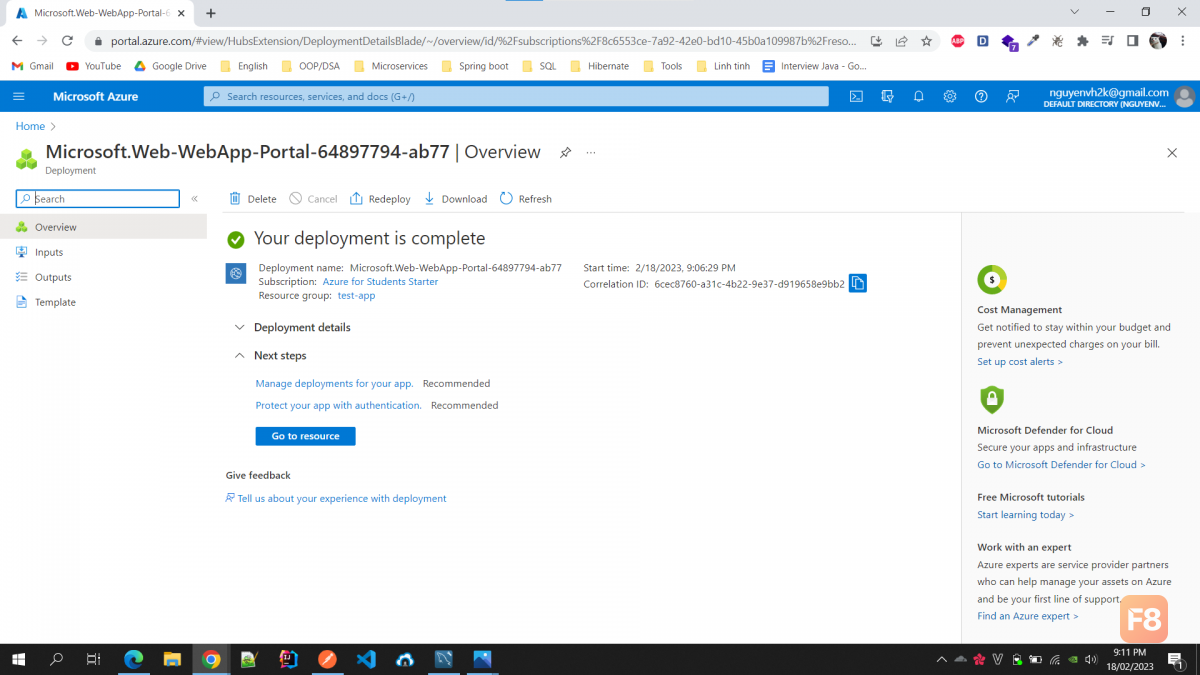Screen dimensions: 1200x675
Task: Open Directories and subscriptions filter icon
Action: [x=887, y=96]
